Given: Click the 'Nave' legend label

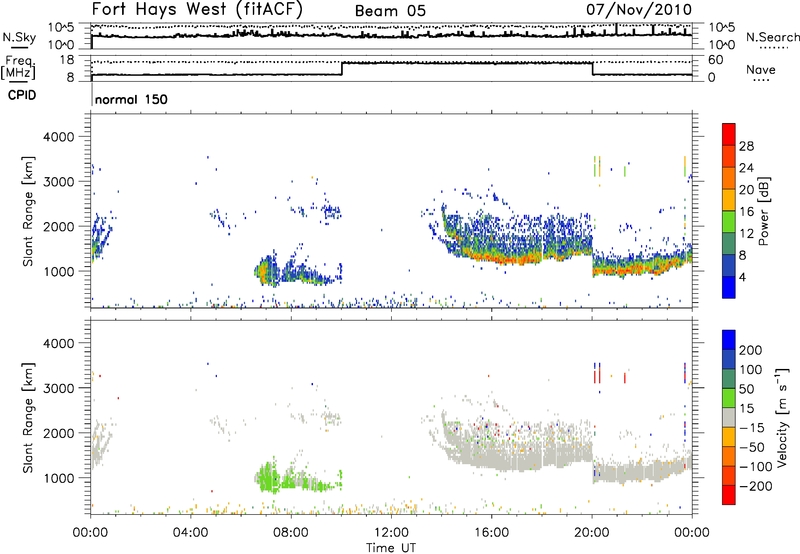Looking at the screenshot, I should coord(761,70).
